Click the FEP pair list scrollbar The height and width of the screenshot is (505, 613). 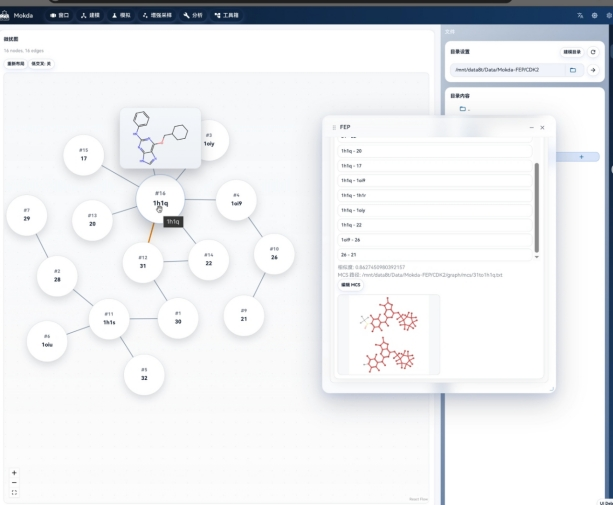[x=537, y=208]
